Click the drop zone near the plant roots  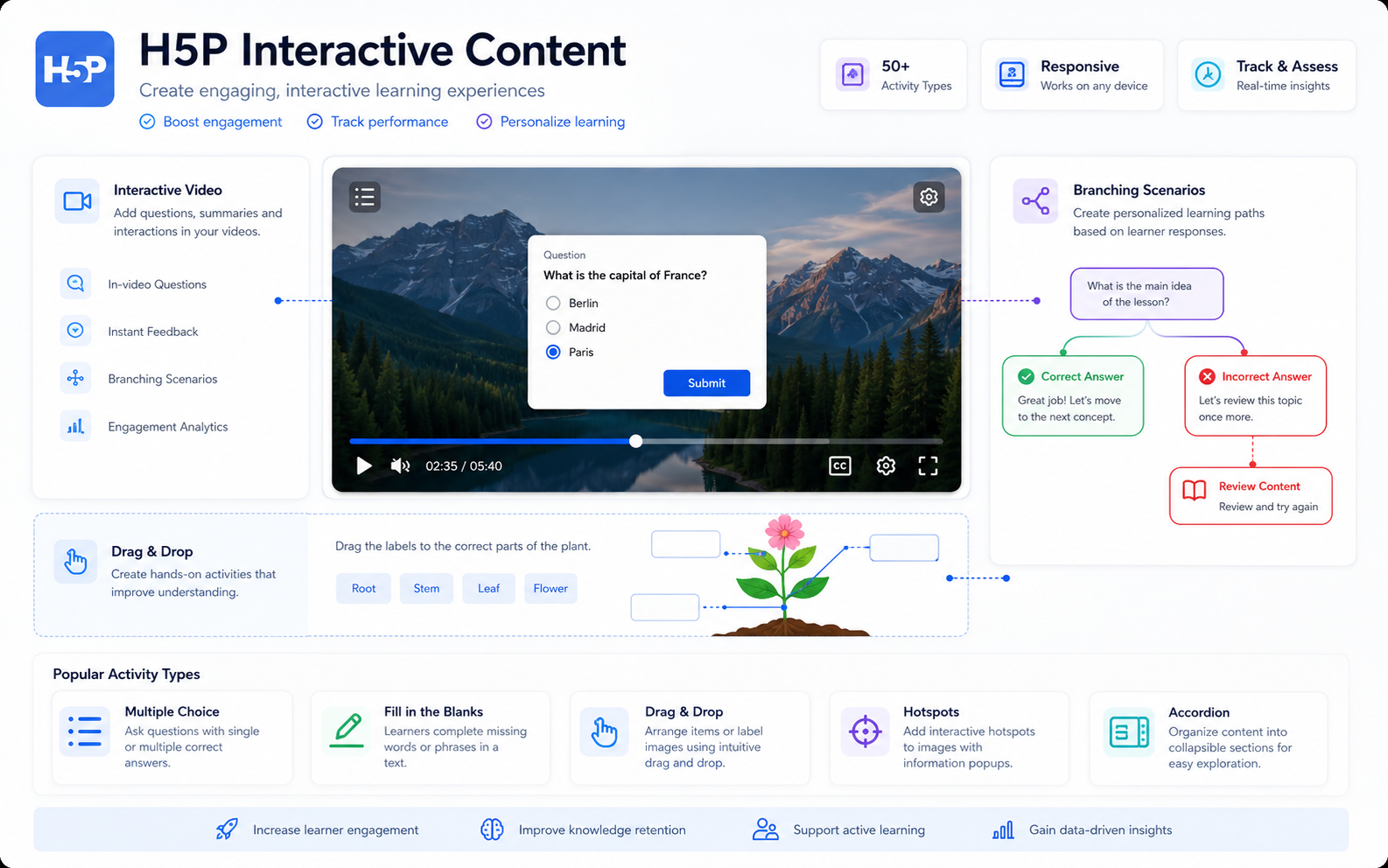tap(665, 607)
